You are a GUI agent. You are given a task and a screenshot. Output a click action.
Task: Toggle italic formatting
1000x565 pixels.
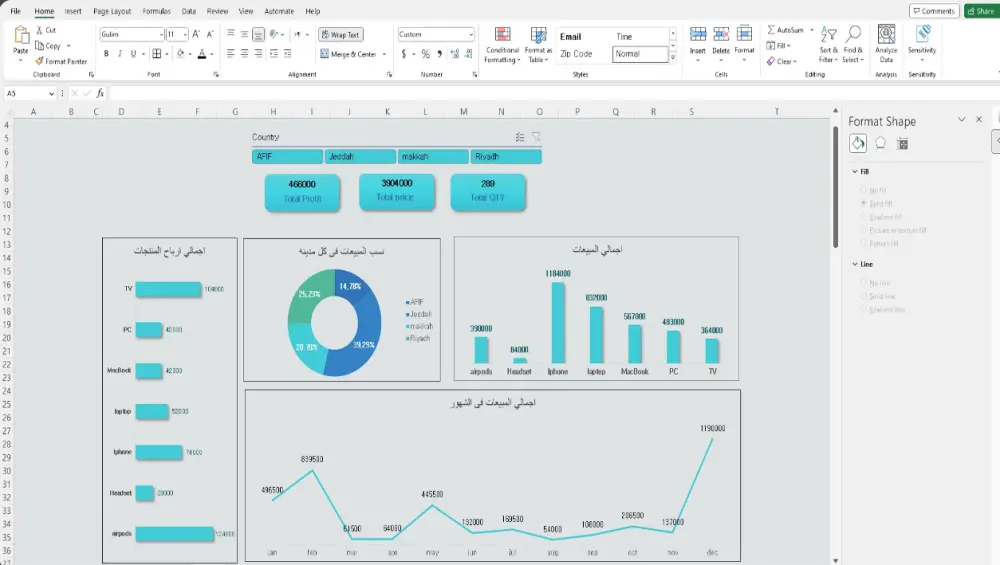(119, 54)
